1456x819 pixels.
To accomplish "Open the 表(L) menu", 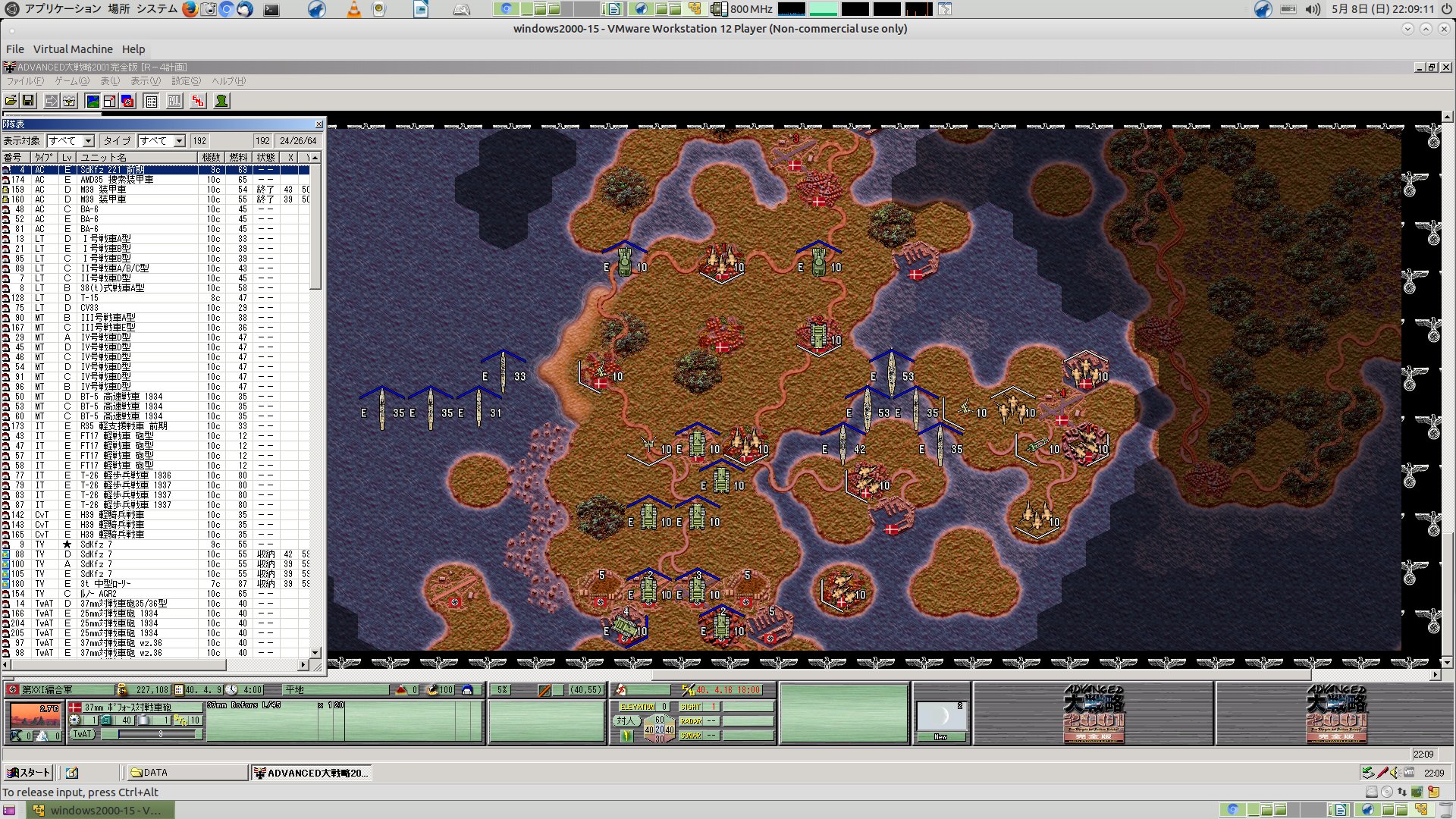I will click(x=110, y=81).
